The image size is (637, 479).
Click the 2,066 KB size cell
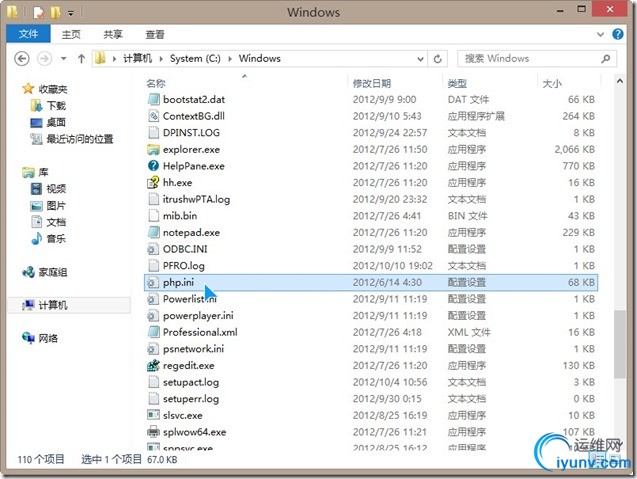(x=574, y=150)
